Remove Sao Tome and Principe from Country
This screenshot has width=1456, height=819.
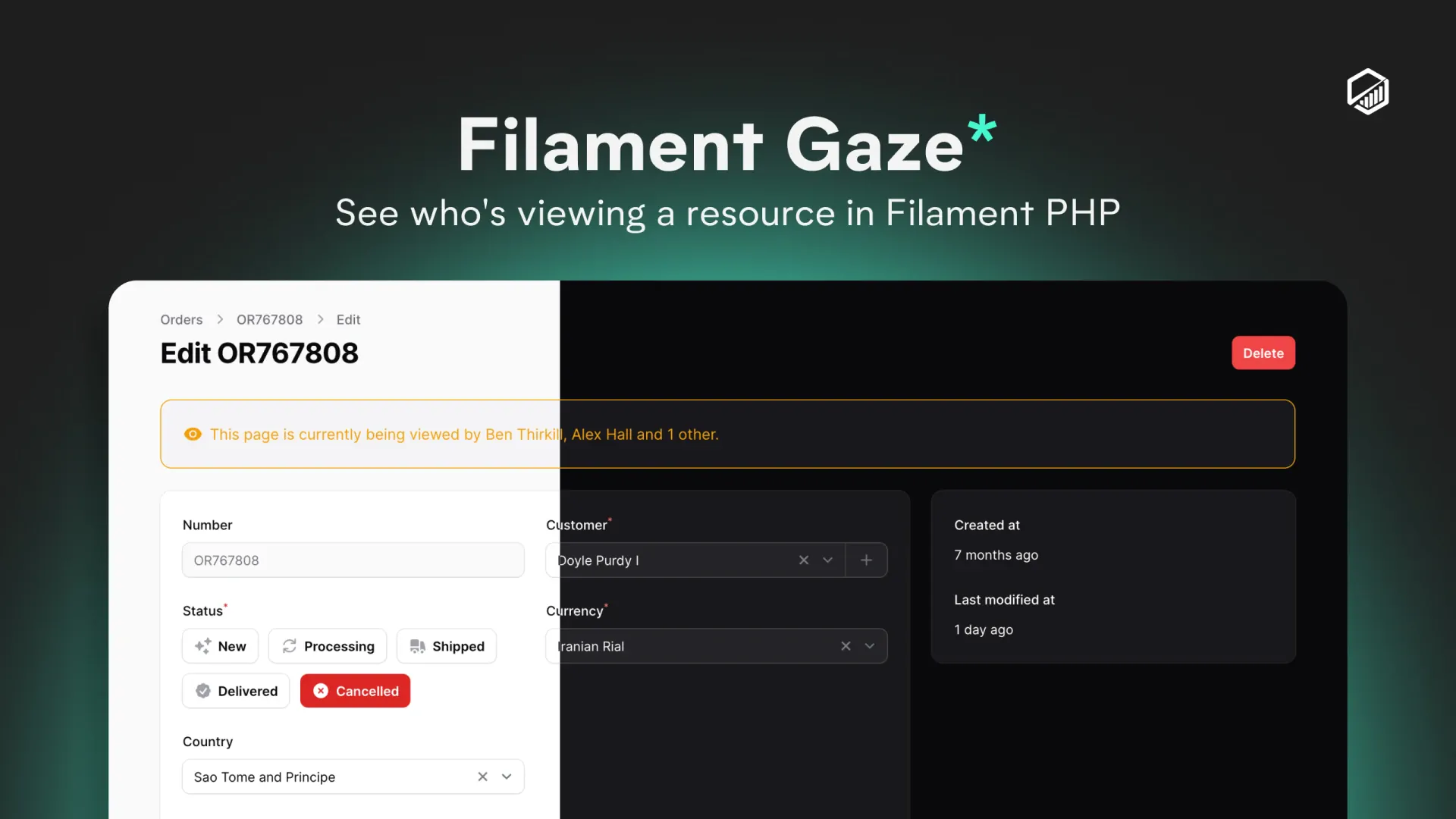[483, 777]
